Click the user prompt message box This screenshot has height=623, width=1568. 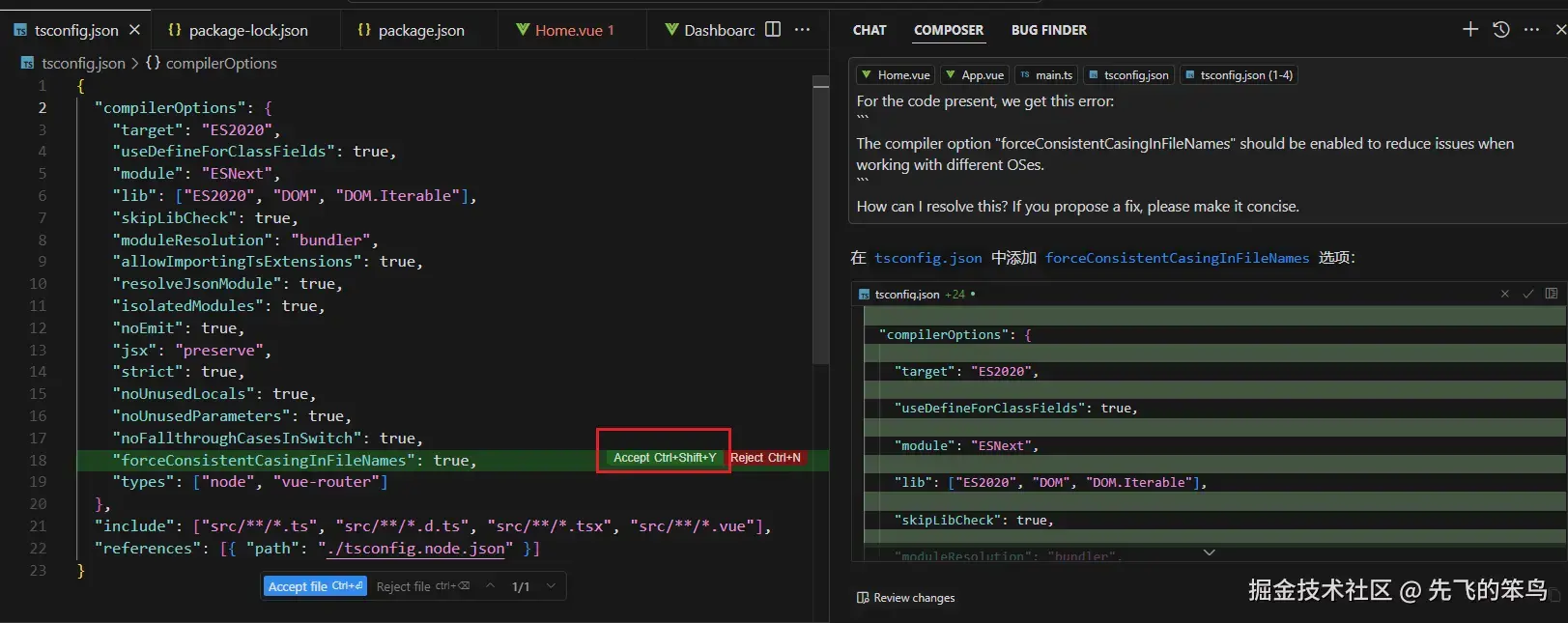tap(1208, 142)
